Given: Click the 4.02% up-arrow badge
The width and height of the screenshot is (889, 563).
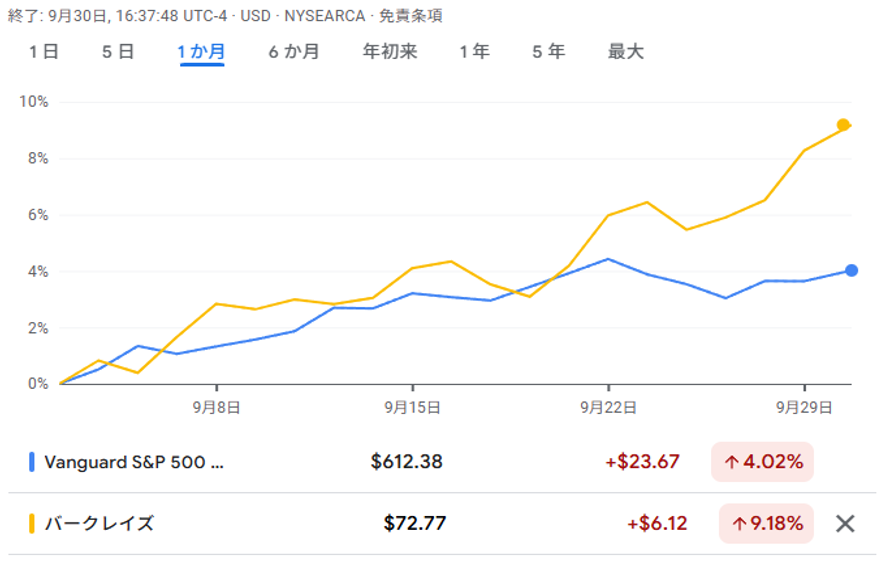Looking at the screenshot, I should [762, 462].
